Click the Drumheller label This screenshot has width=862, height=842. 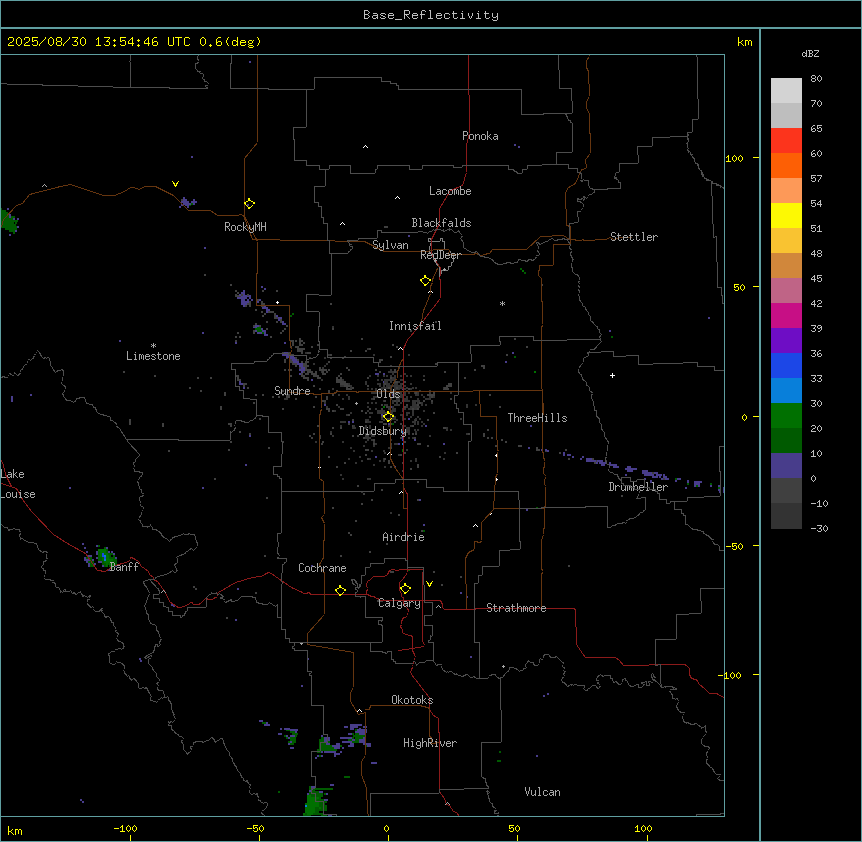pyautogui.click(x=638, y=487)
